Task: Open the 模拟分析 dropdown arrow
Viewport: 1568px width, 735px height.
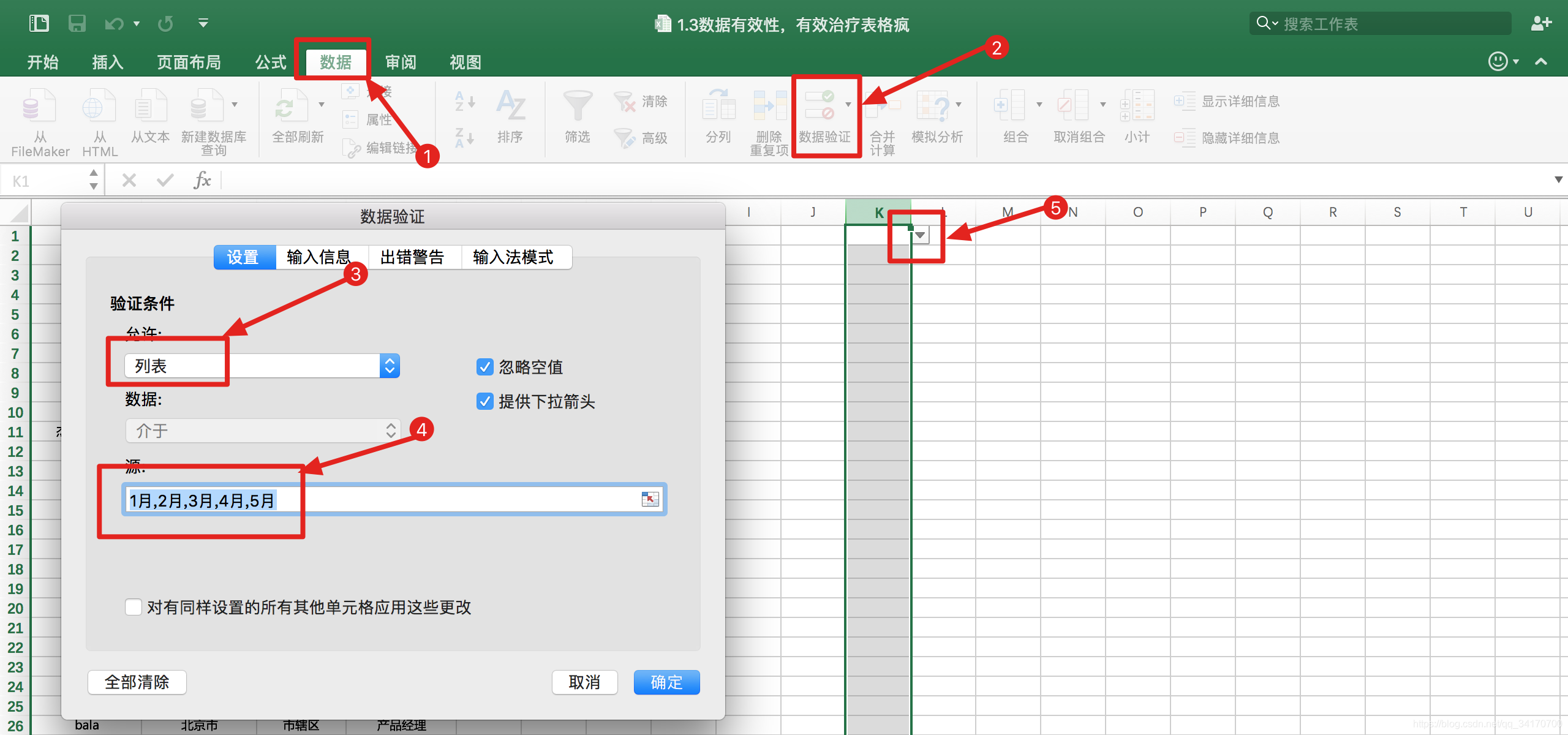Action: click(x=959, y=105)
